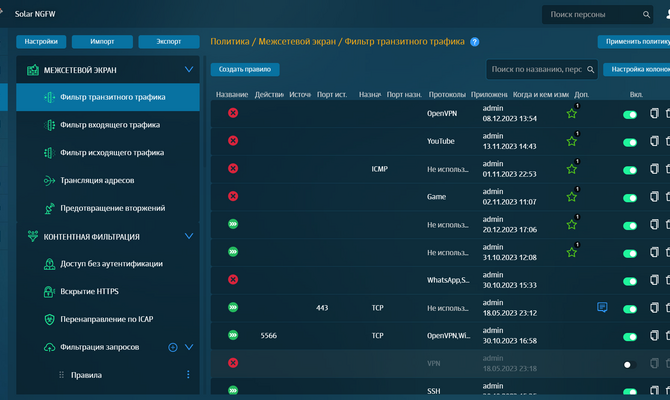Viewport: 670px width, 400px height.
Task: Click the deny icon in OpenVPN row
Action: tap(233, 113)
